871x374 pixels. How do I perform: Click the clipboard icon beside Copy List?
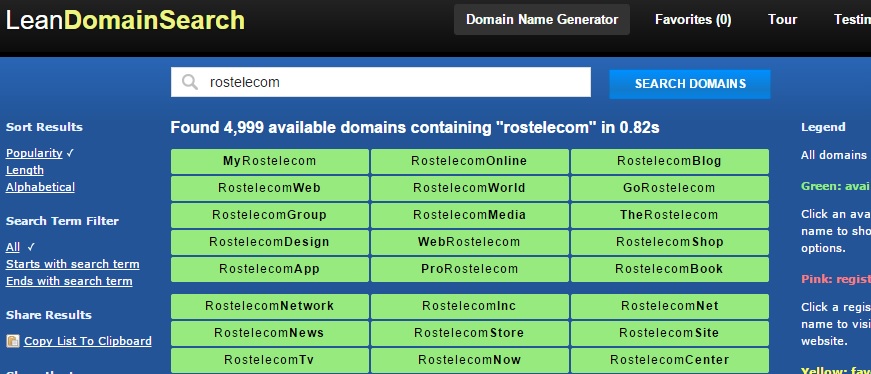(x=13, y=341)
